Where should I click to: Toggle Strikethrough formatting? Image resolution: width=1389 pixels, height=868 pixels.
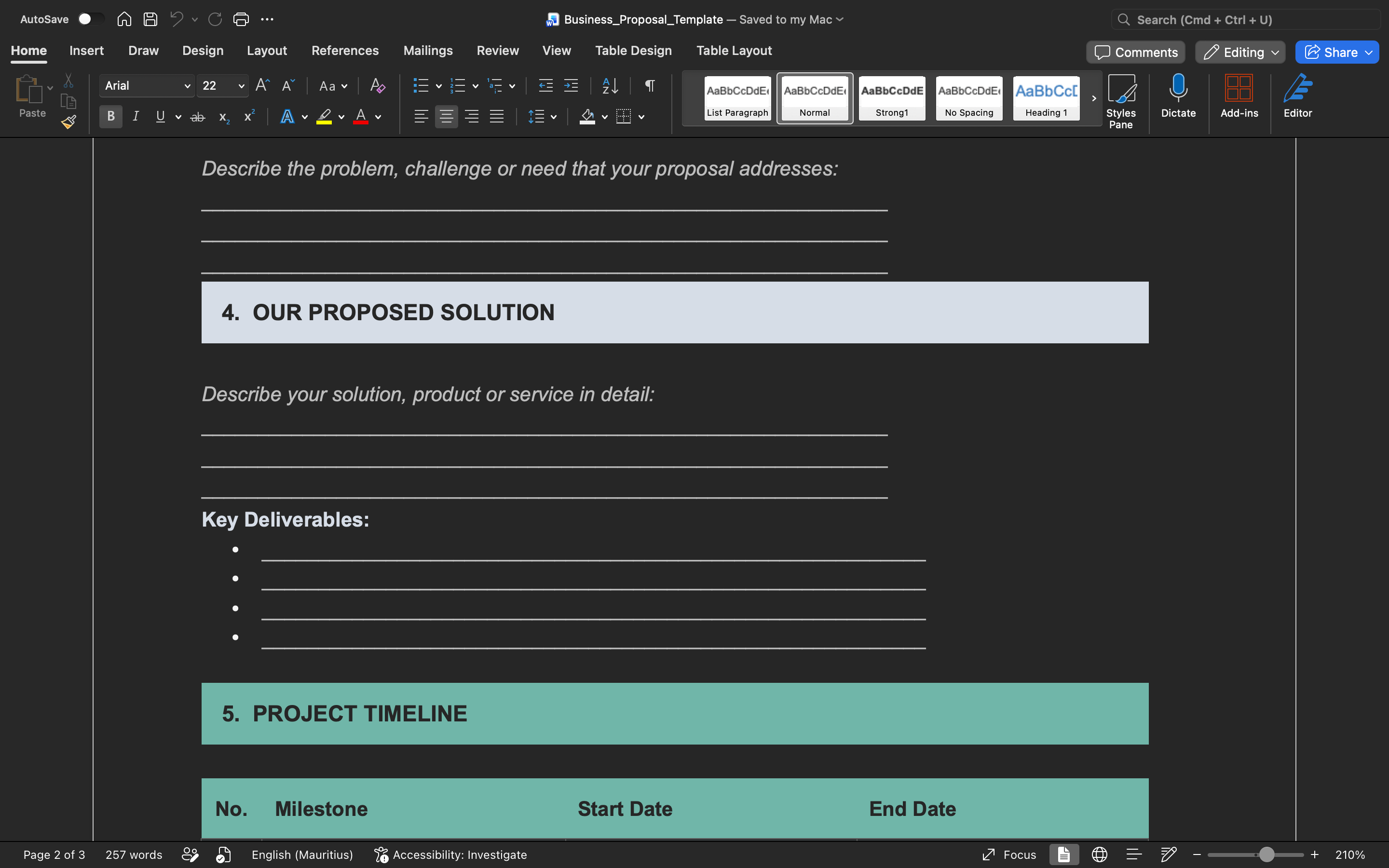(197, 117)
